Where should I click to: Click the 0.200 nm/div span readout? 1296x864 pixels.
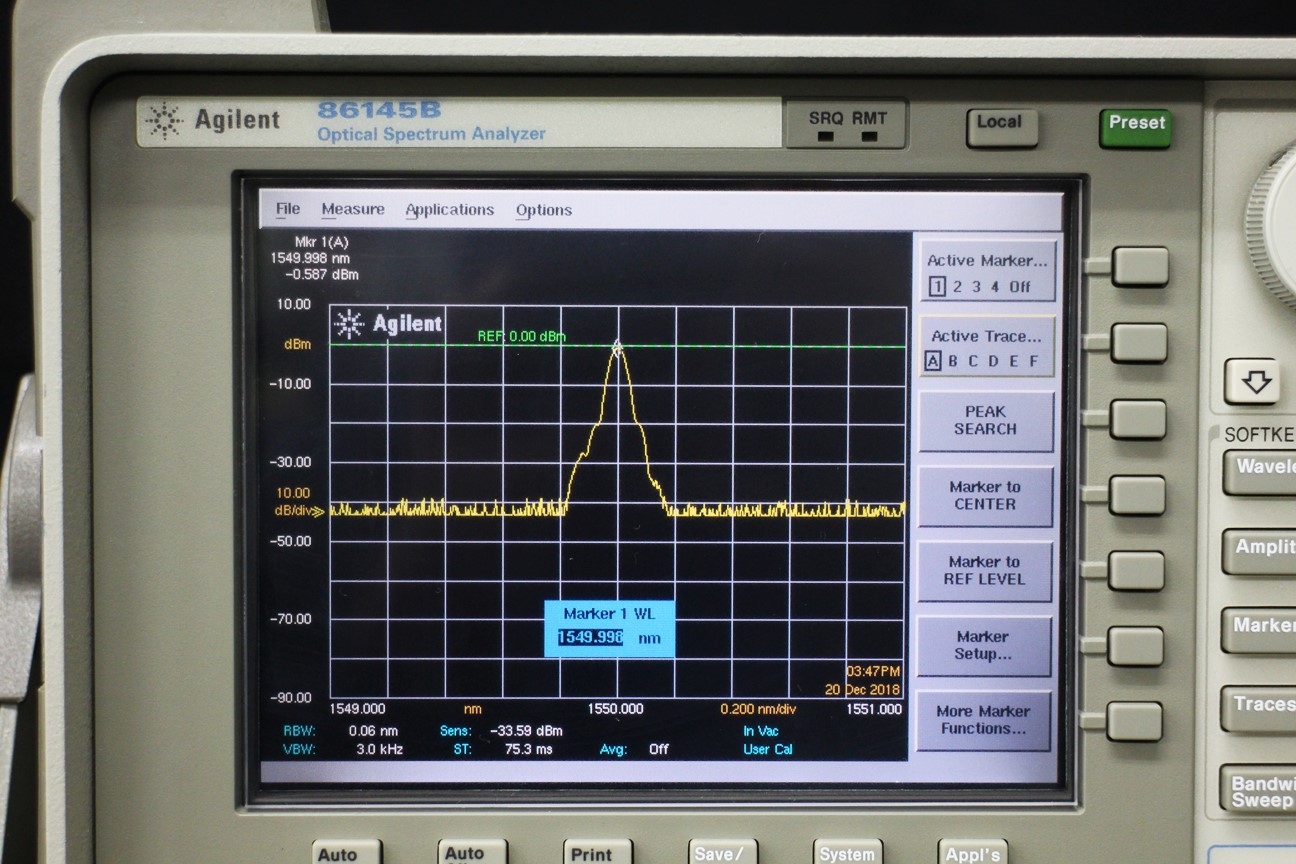[756, 709]
